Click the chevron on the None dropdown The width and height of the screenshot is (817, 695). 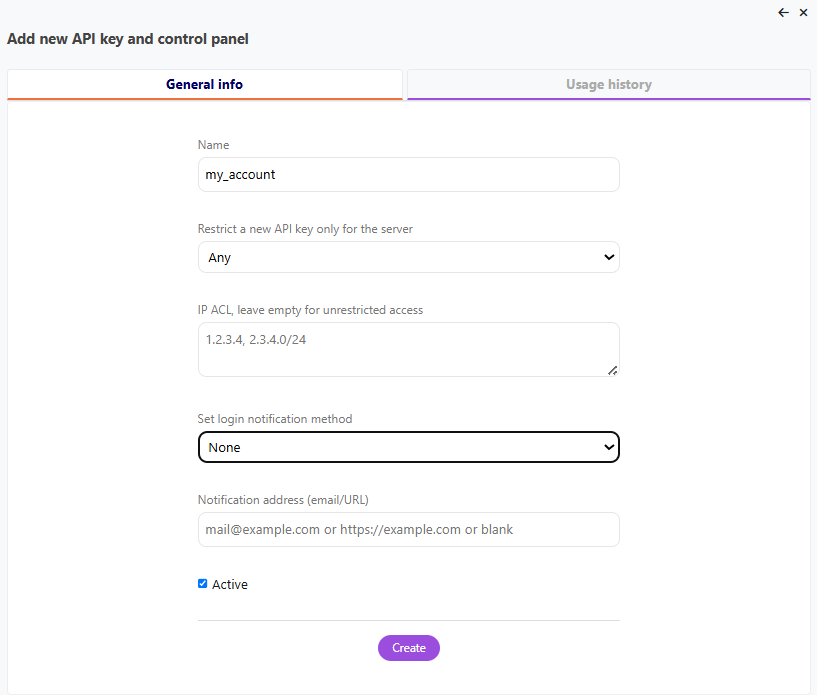click(x=609, y=447)
